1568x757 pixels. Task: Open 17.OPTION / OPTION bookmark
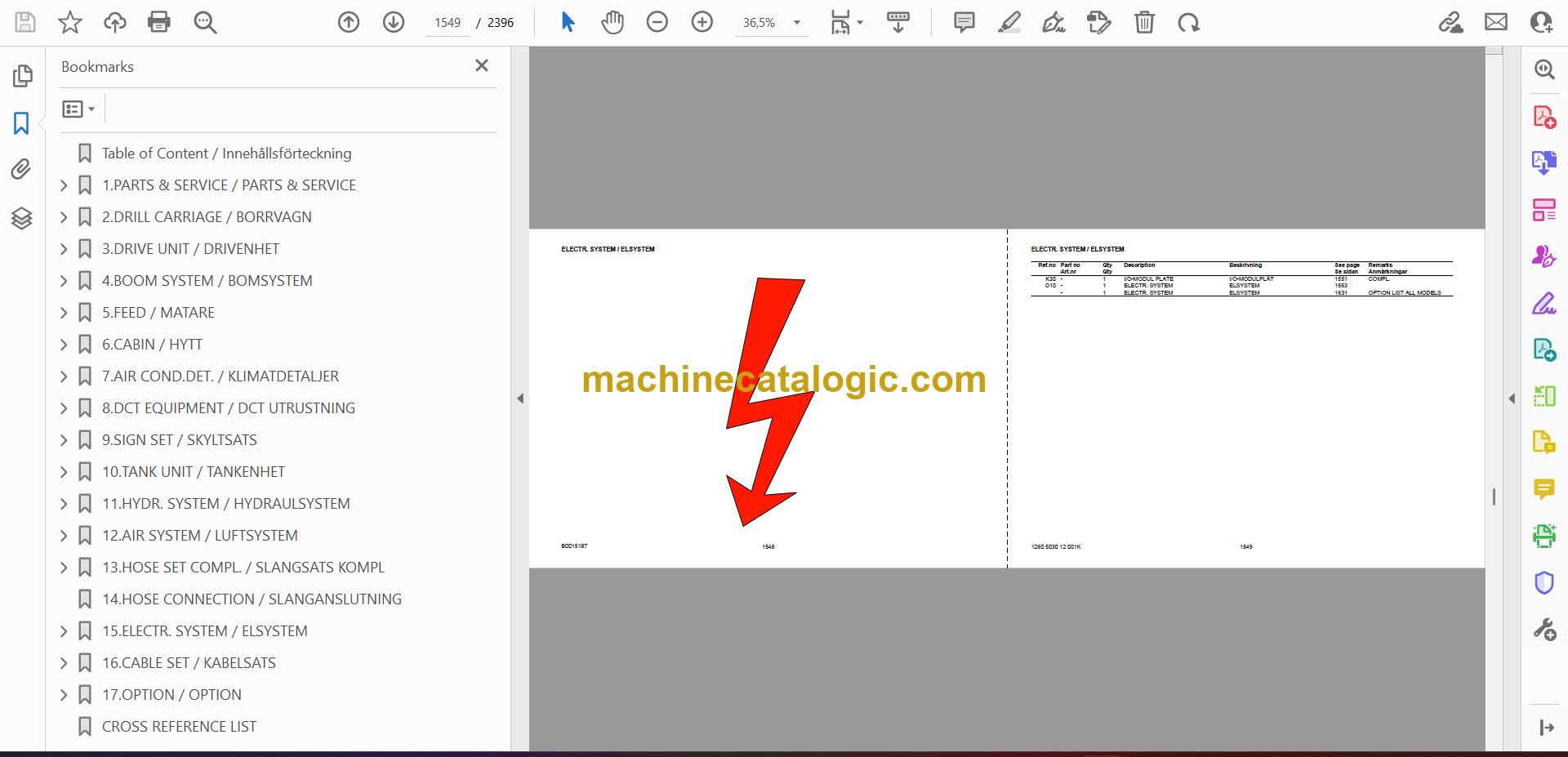tap(171, 695)
